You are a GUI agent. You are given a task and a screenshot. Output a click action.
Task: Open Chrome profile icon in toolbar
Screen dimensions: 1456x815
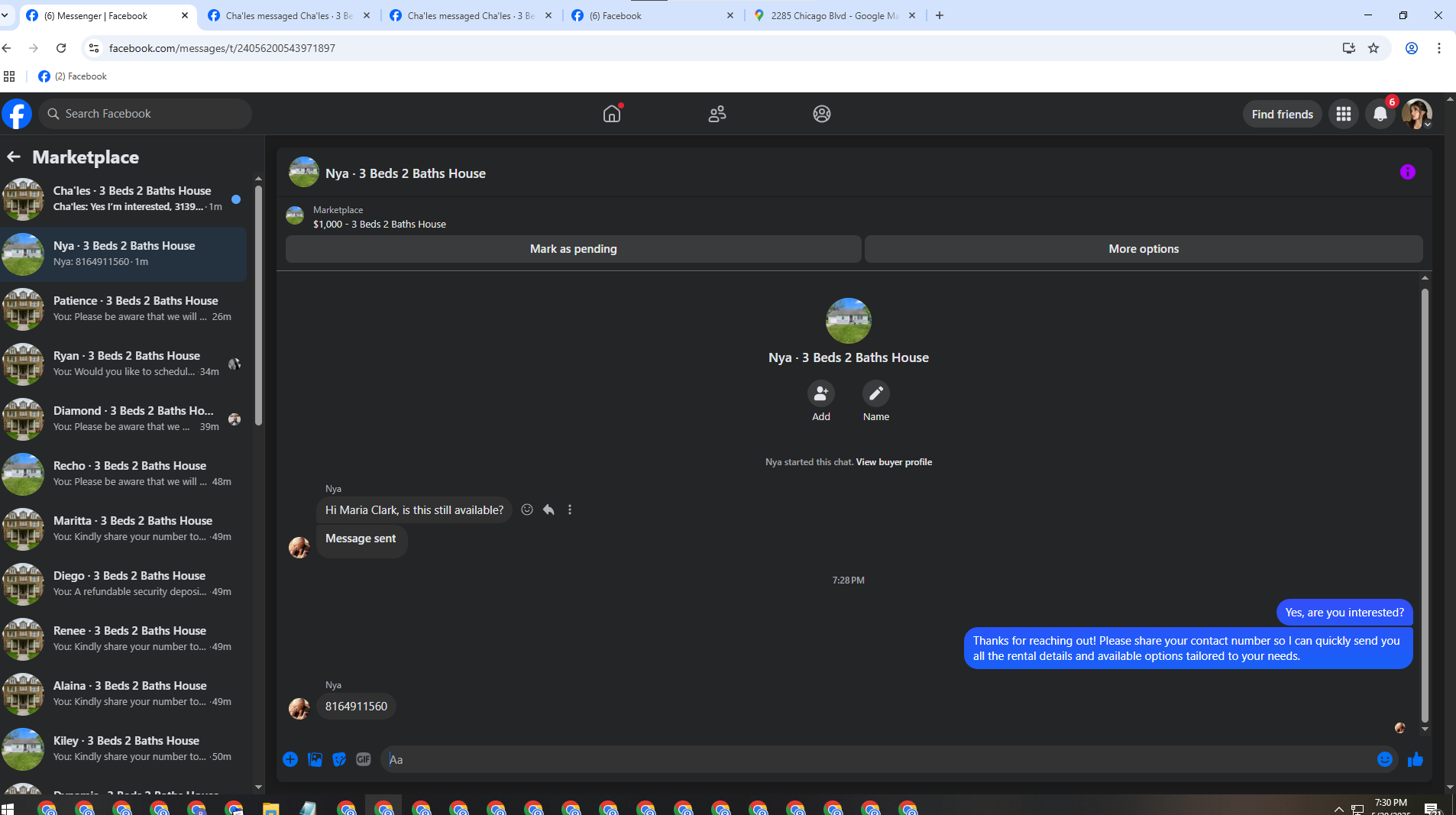coord(1412,48)
